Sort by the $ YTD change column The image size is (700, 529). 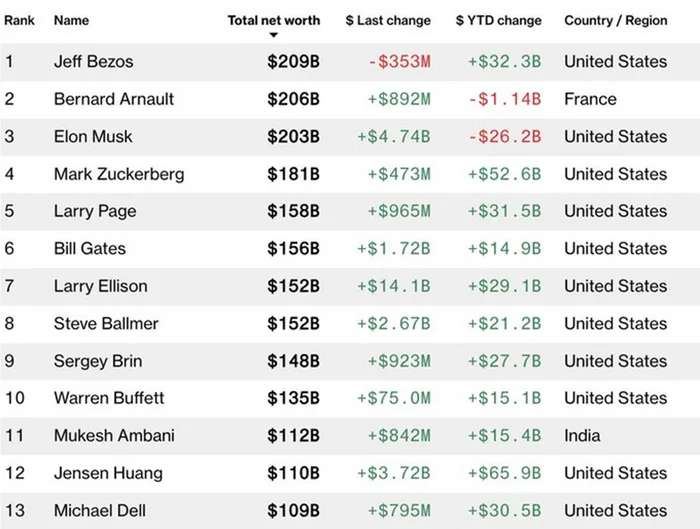click(x=499, y=21)
